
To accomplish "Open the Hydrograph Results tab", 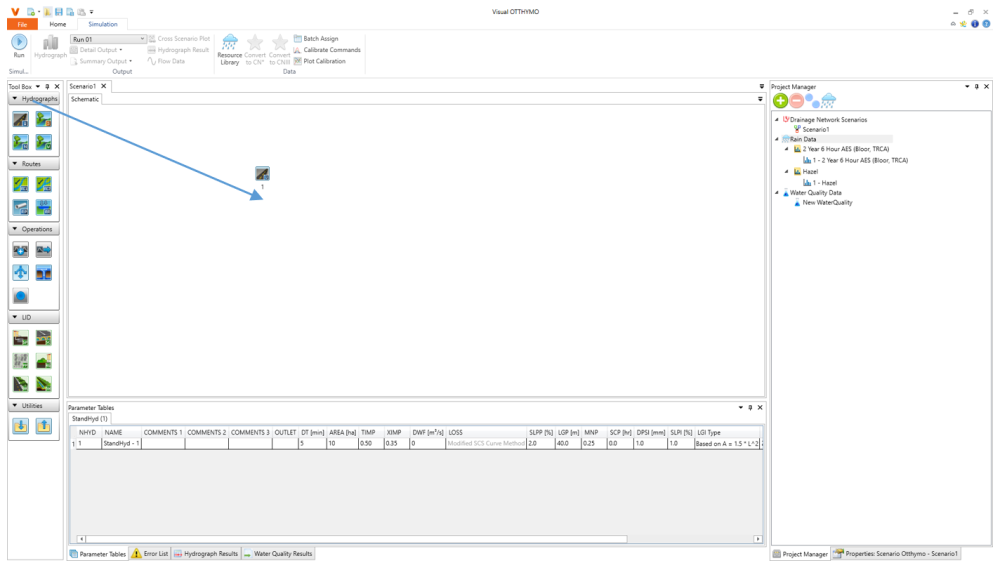I will click(205, 554).
